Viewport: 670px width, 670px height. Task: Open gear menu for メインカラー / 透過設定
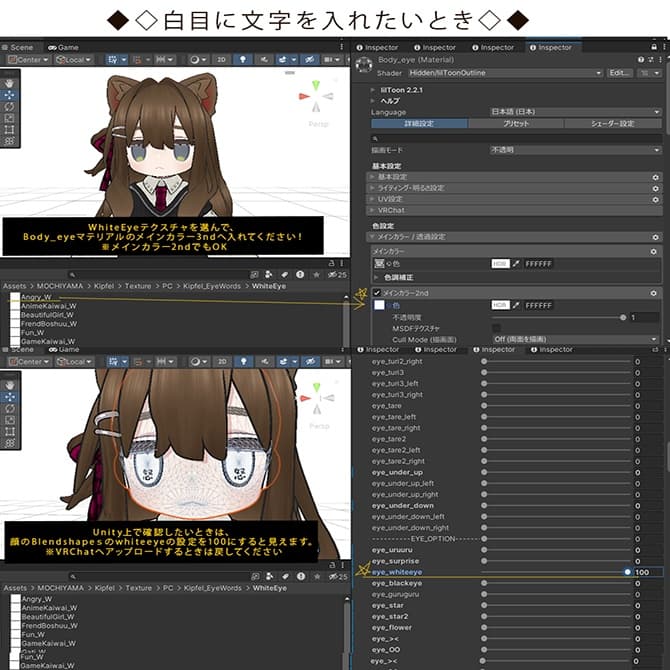click(655, 237)
